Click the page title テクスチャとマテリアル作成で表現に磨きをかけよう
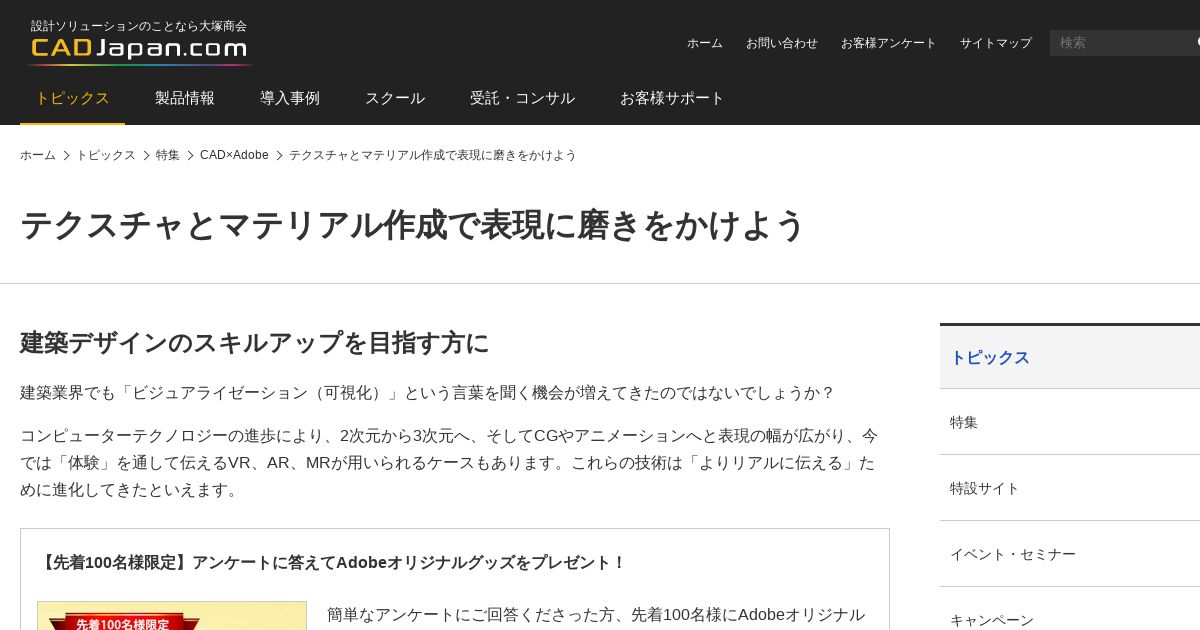Screen dimensions: 1200x630 [412, 225]
